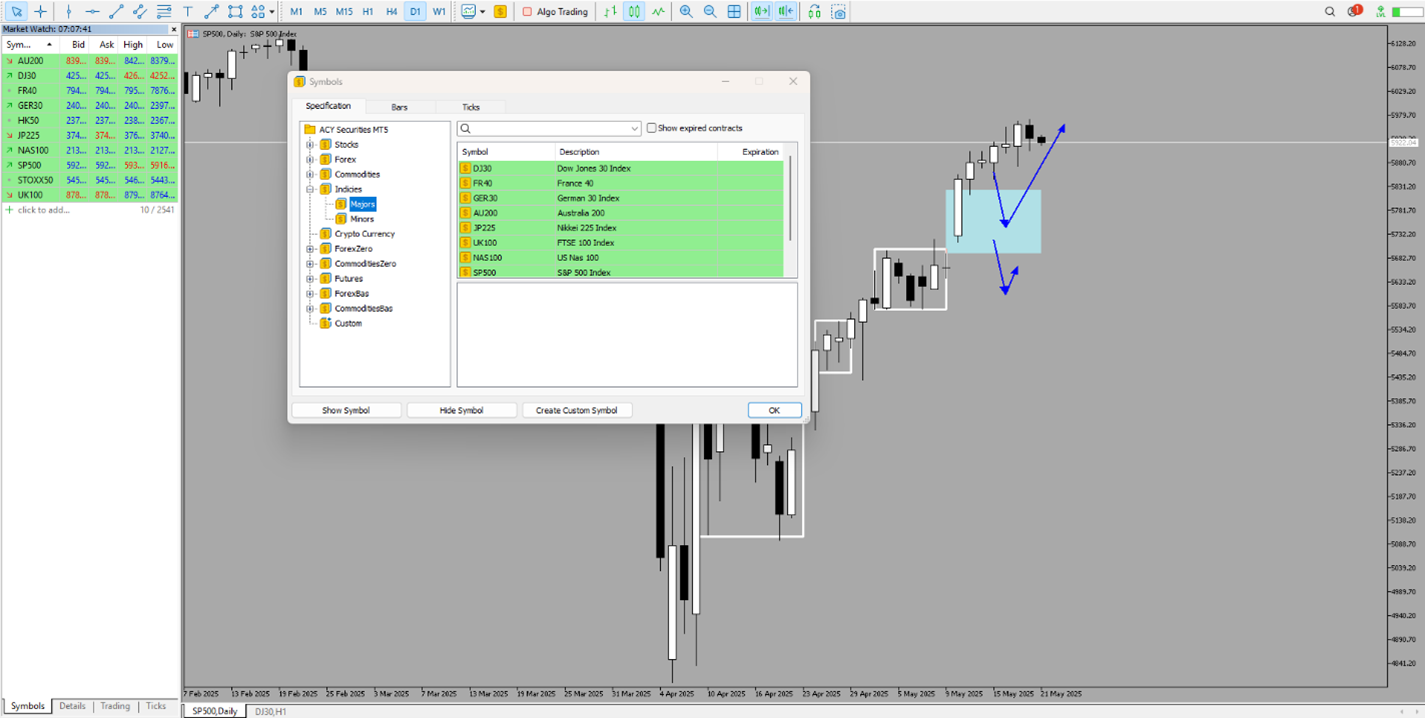Switch to the Bars tab
Viewport: 1425px width, 718px height.
coord(399,107)
